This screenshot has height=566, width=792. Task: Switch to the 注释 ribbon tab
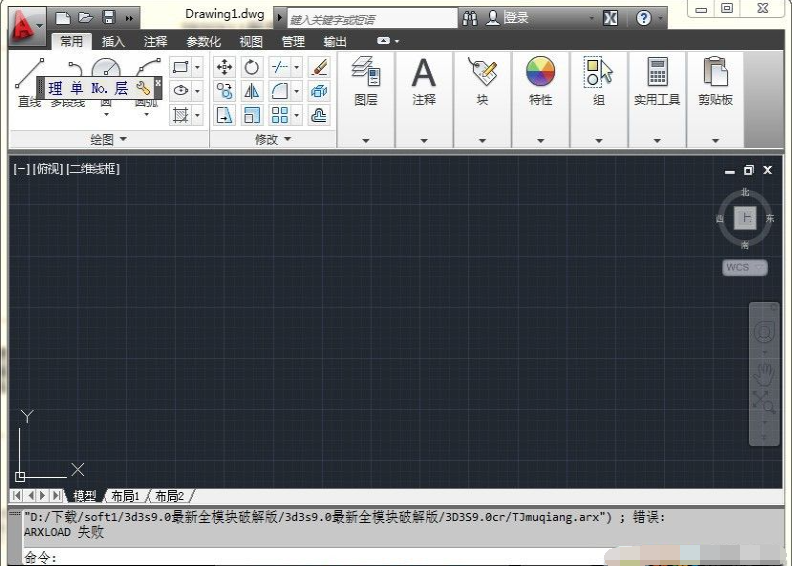tap(155, 41)
